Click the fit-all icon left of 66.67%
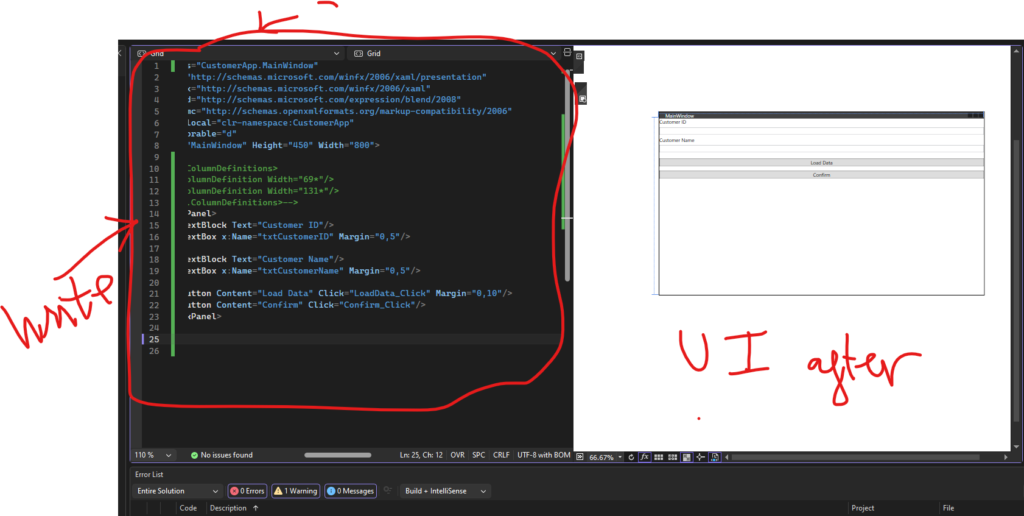Image resolution: width=1024 pixels, height=516 pixels. (581, 456)
